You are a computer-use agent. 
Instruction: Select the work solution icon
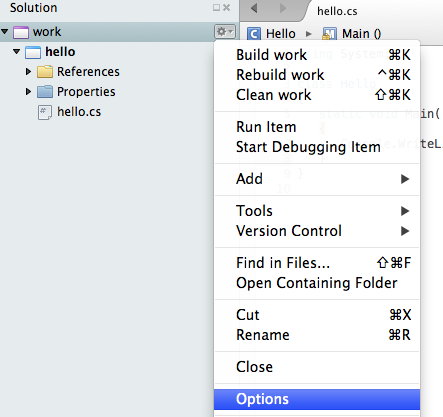[21, 32]
